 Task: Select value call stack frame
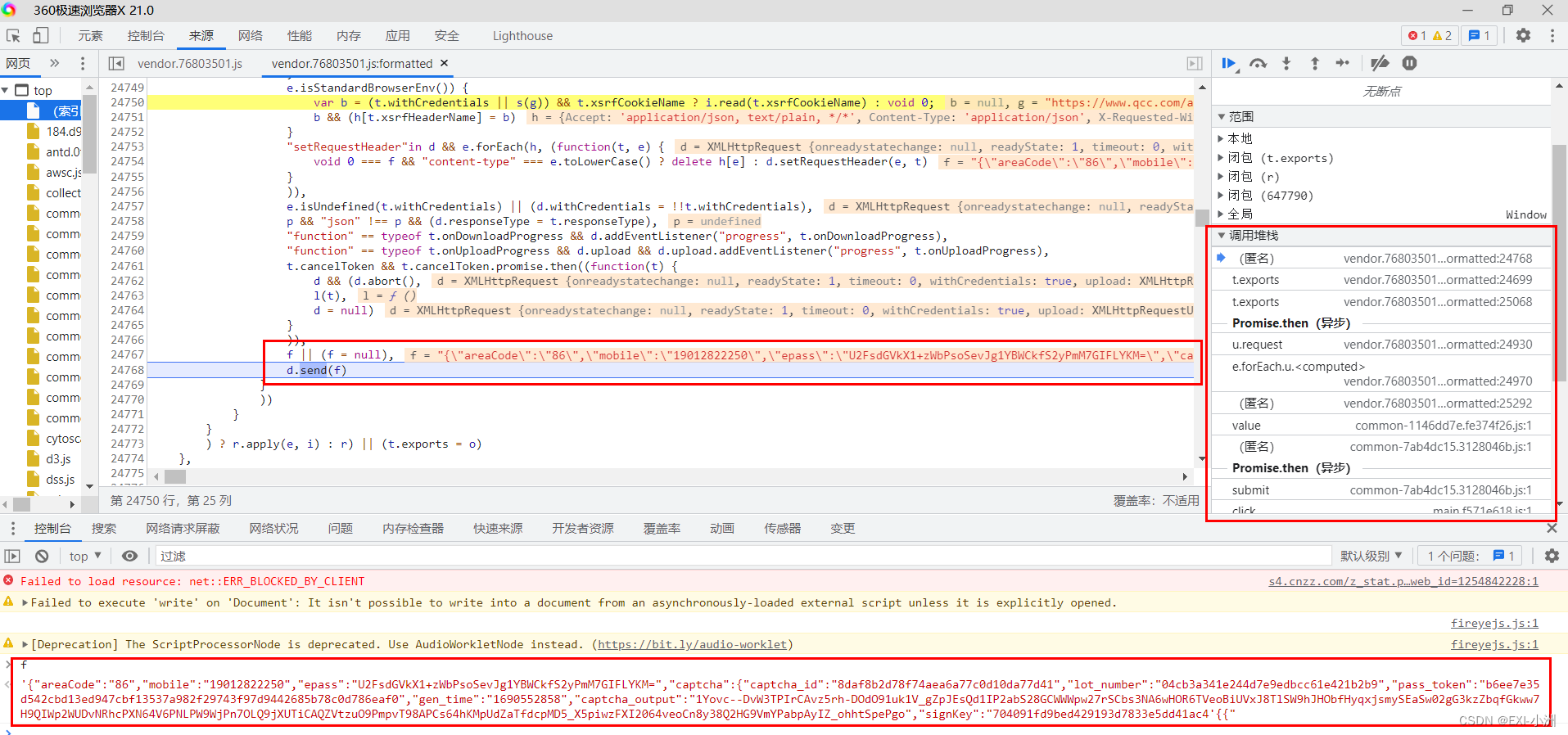pyautogui.click(x=1382, y=426)
